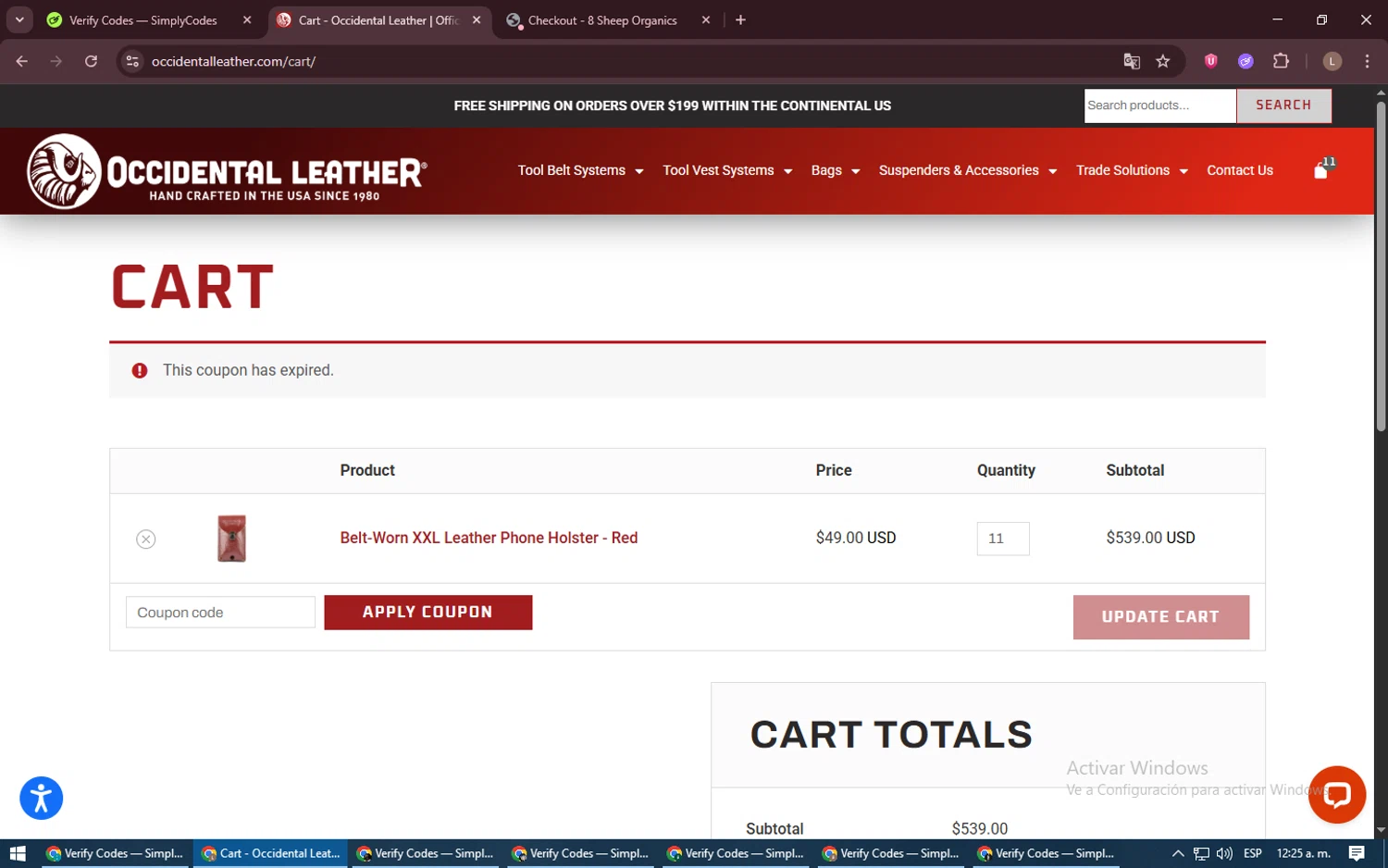Focus the Coupon code field

[x=220, y=613]
